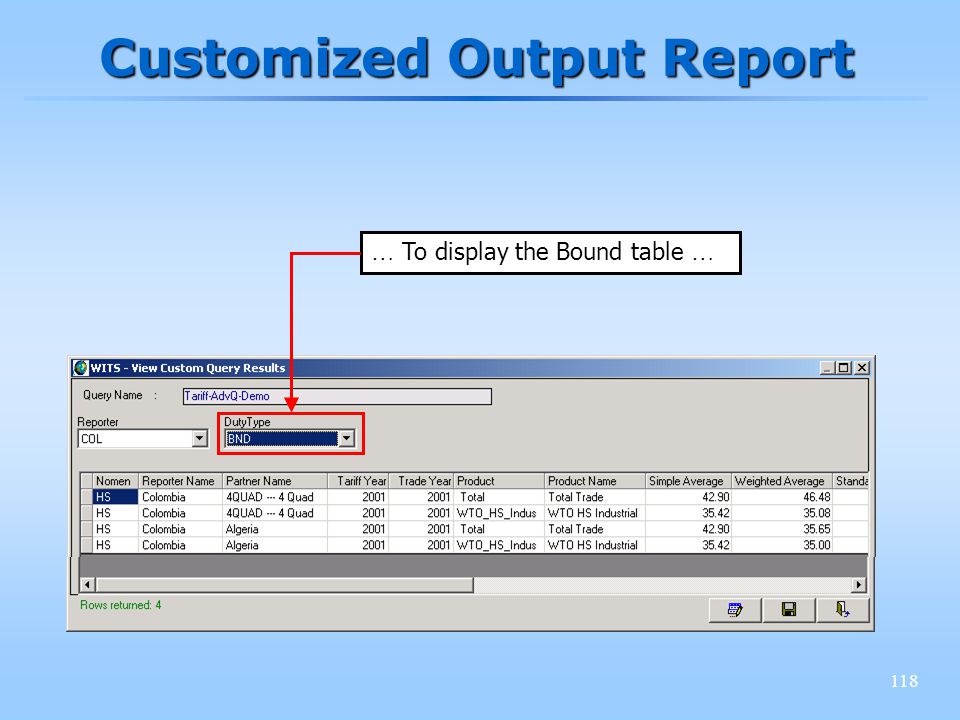Open the DutyType dropdown showing BND
960x720 pixels.
click(x=347, y=439)
